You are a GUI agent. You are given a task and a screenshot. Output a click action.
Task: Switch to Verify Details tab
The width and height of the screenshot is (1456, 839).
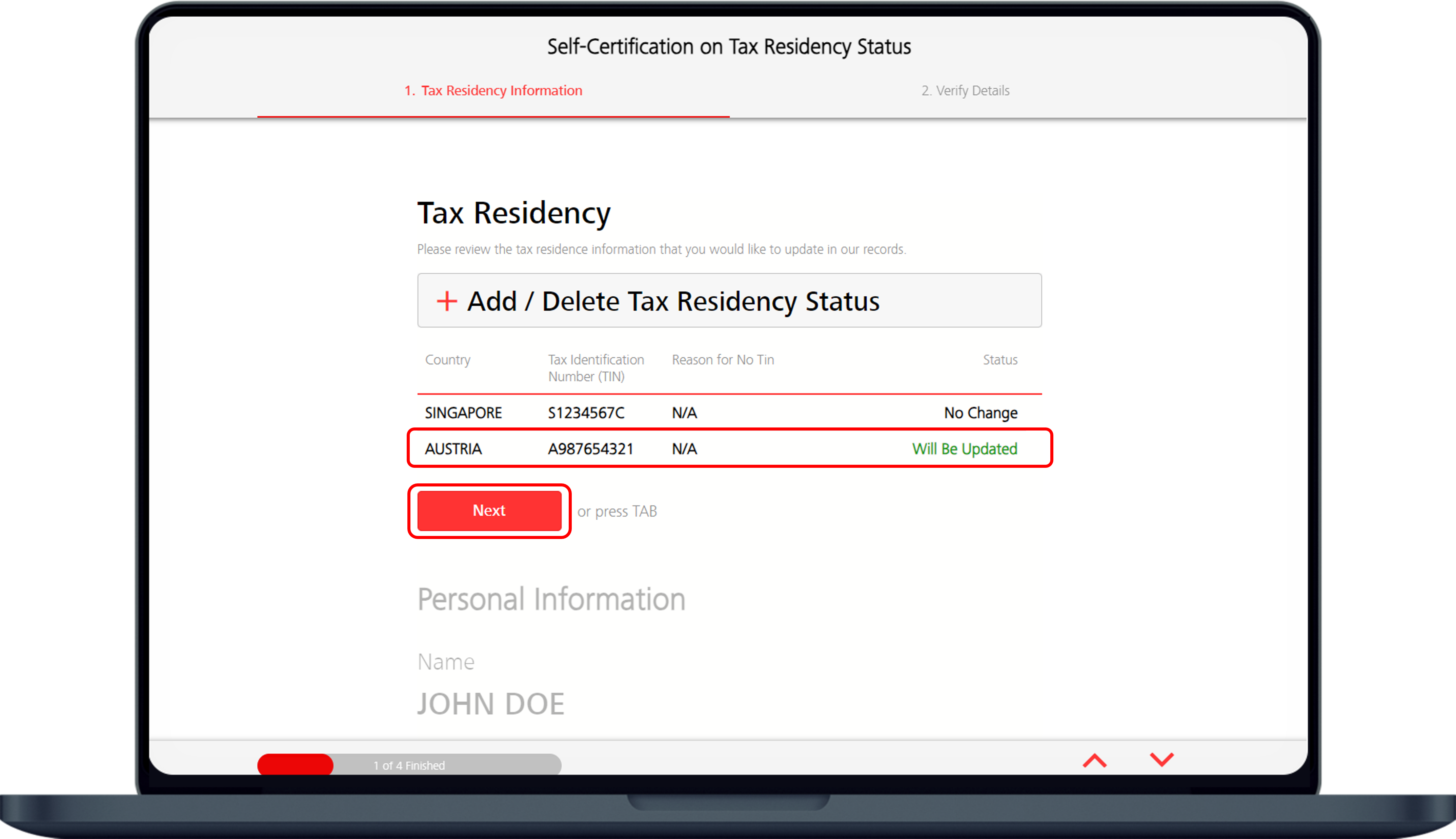coord(965,91)
